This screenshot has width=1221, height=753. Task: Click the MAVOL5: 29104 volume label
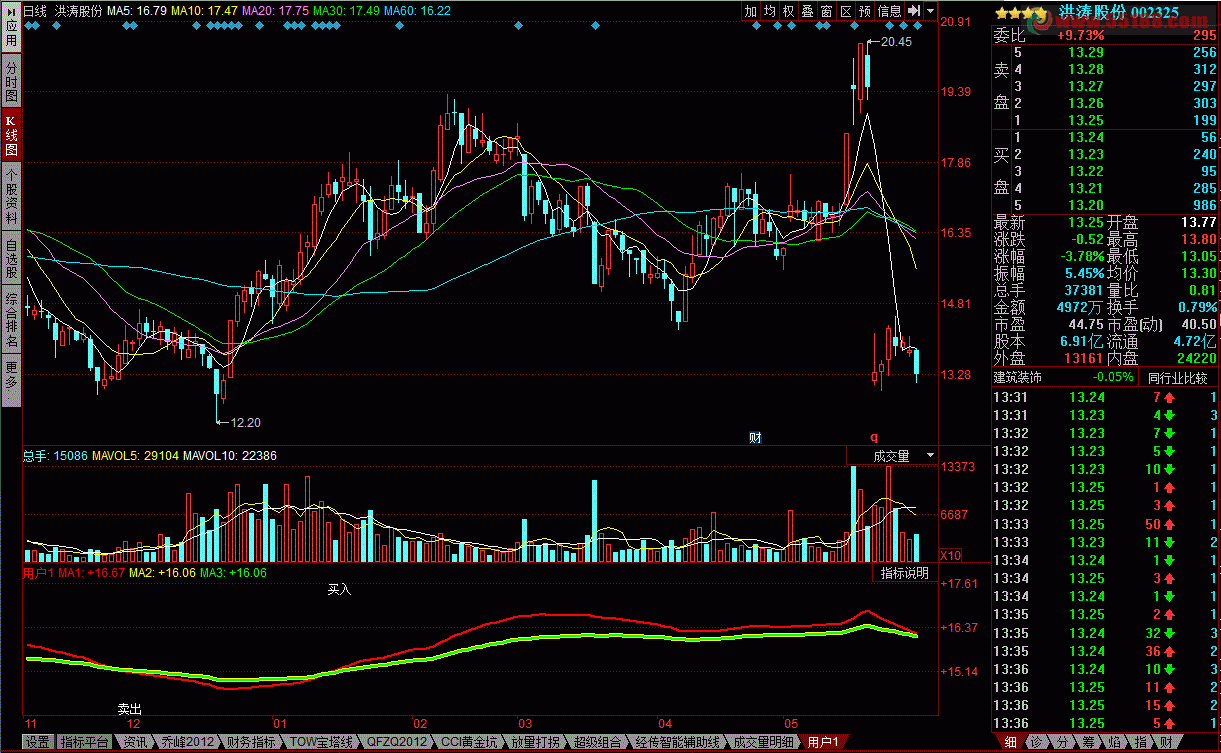click(x=135, y=455)
